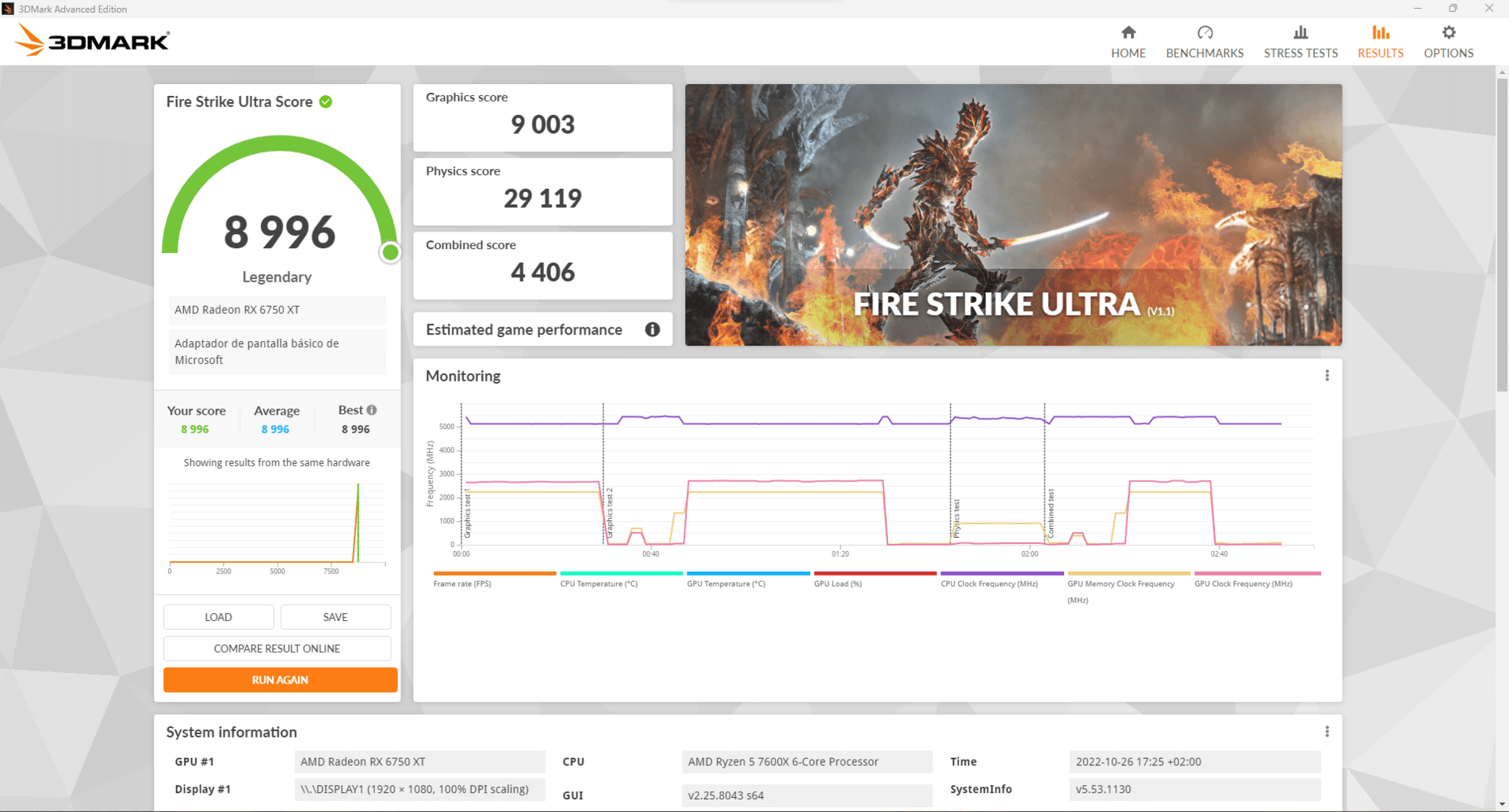Select the Results tab

tap(1380, 42)
